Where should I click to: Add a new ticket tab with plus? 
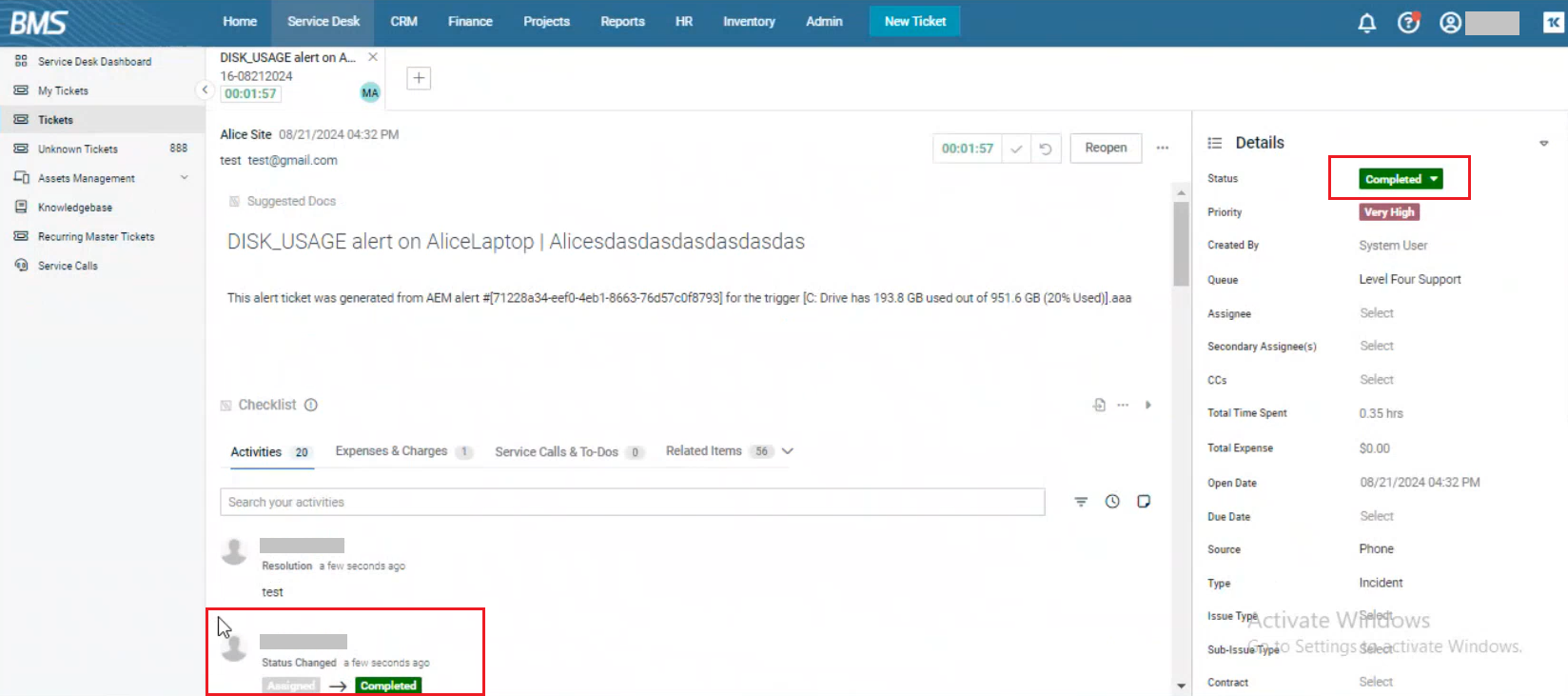(x=419, y=78)
